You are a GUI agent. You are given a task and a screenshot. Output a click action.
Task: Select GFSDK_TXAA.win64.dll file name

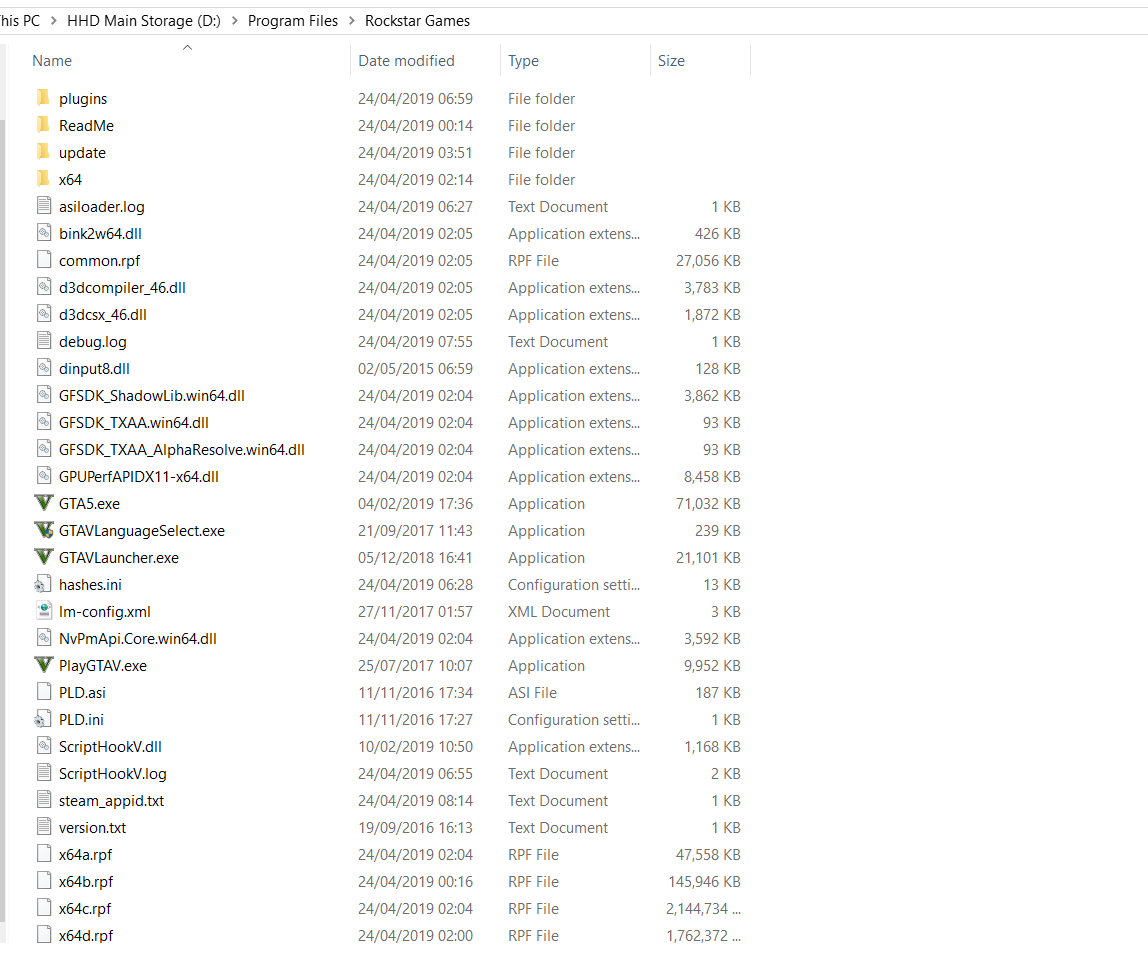(134, 423)
